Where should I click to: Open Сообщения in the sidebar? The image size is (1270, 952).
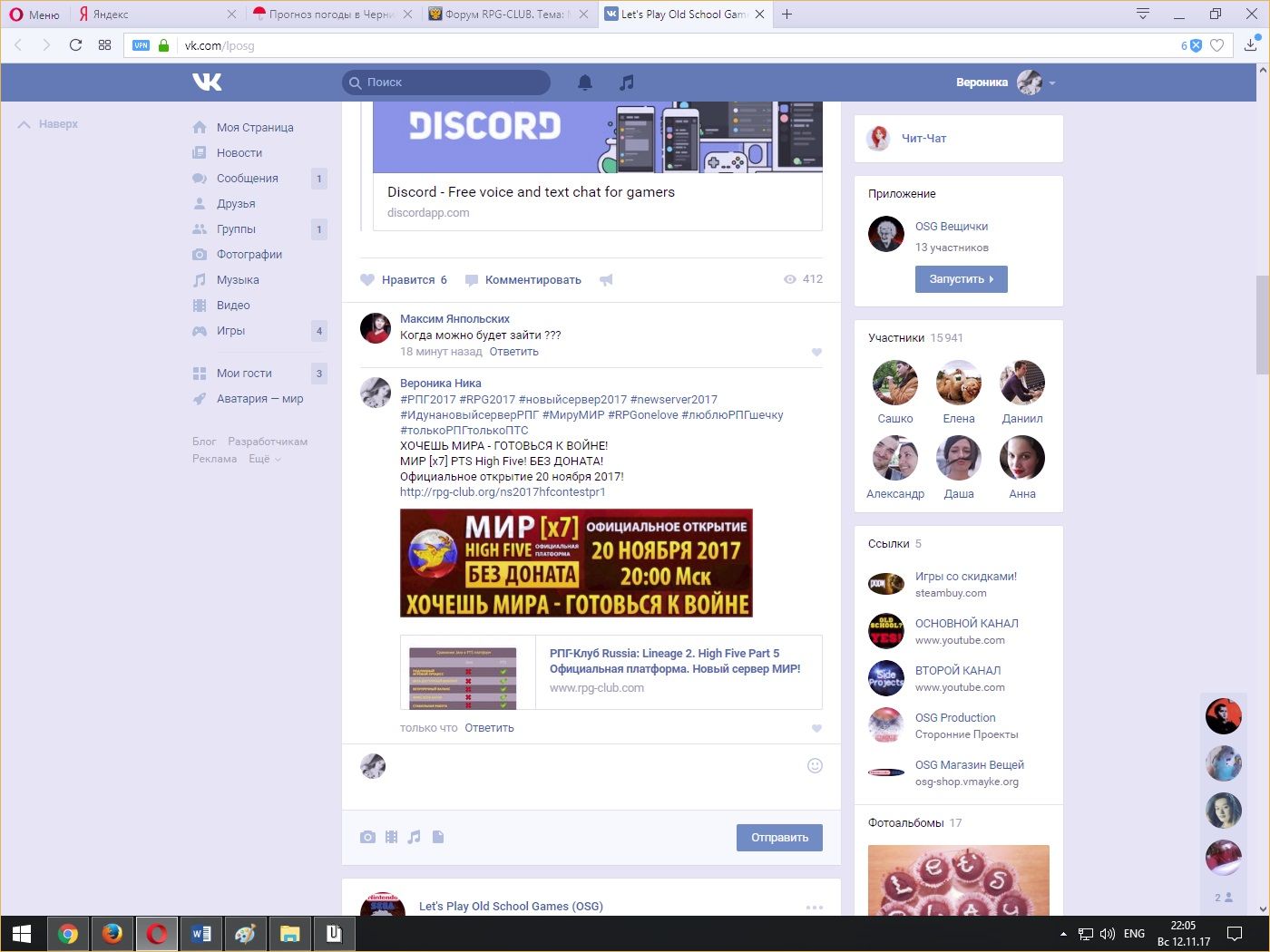248,179
